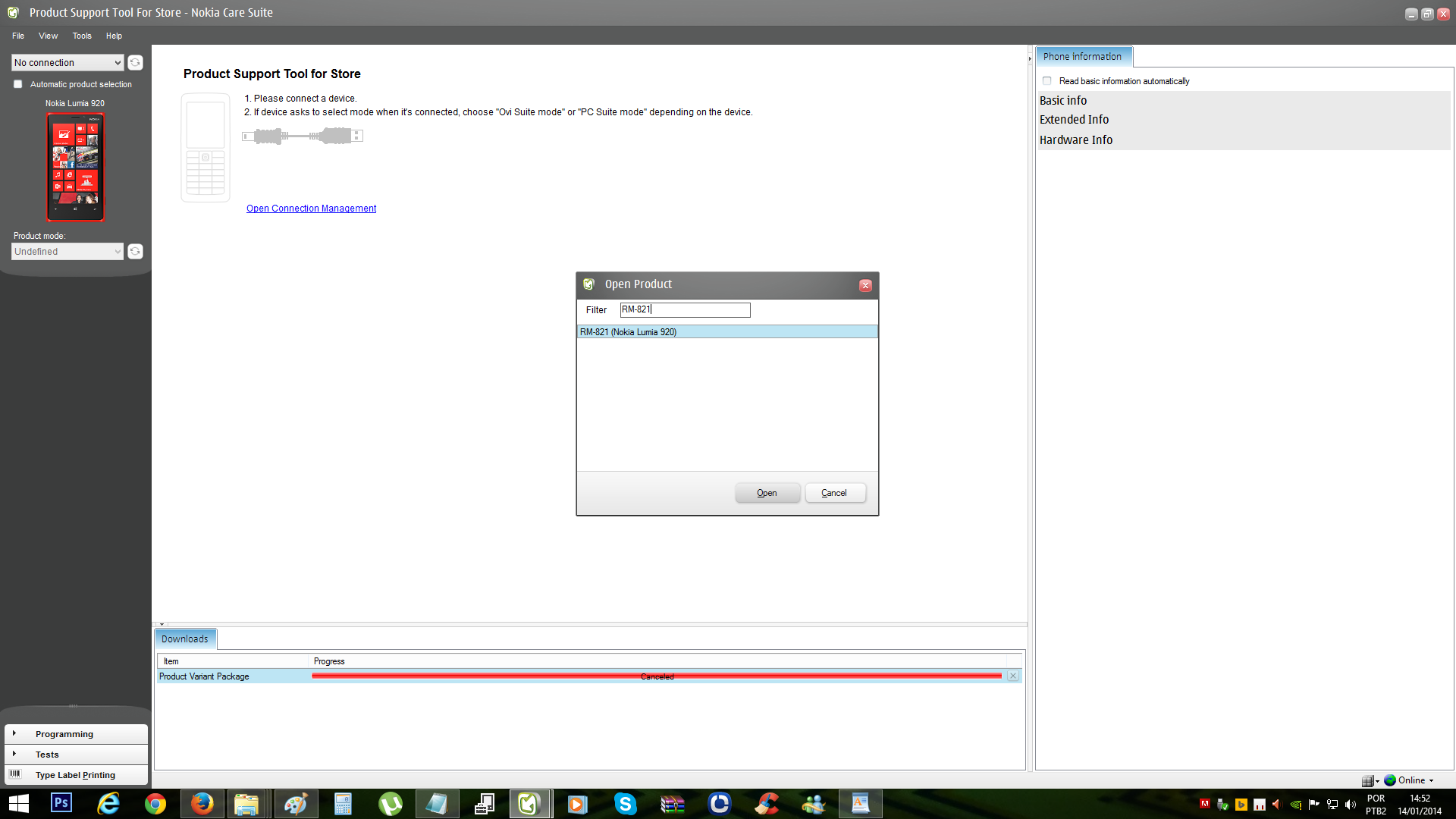Open Skype from the taskbar
This screenshot has height=819, width=1456.
pos(625,803)
